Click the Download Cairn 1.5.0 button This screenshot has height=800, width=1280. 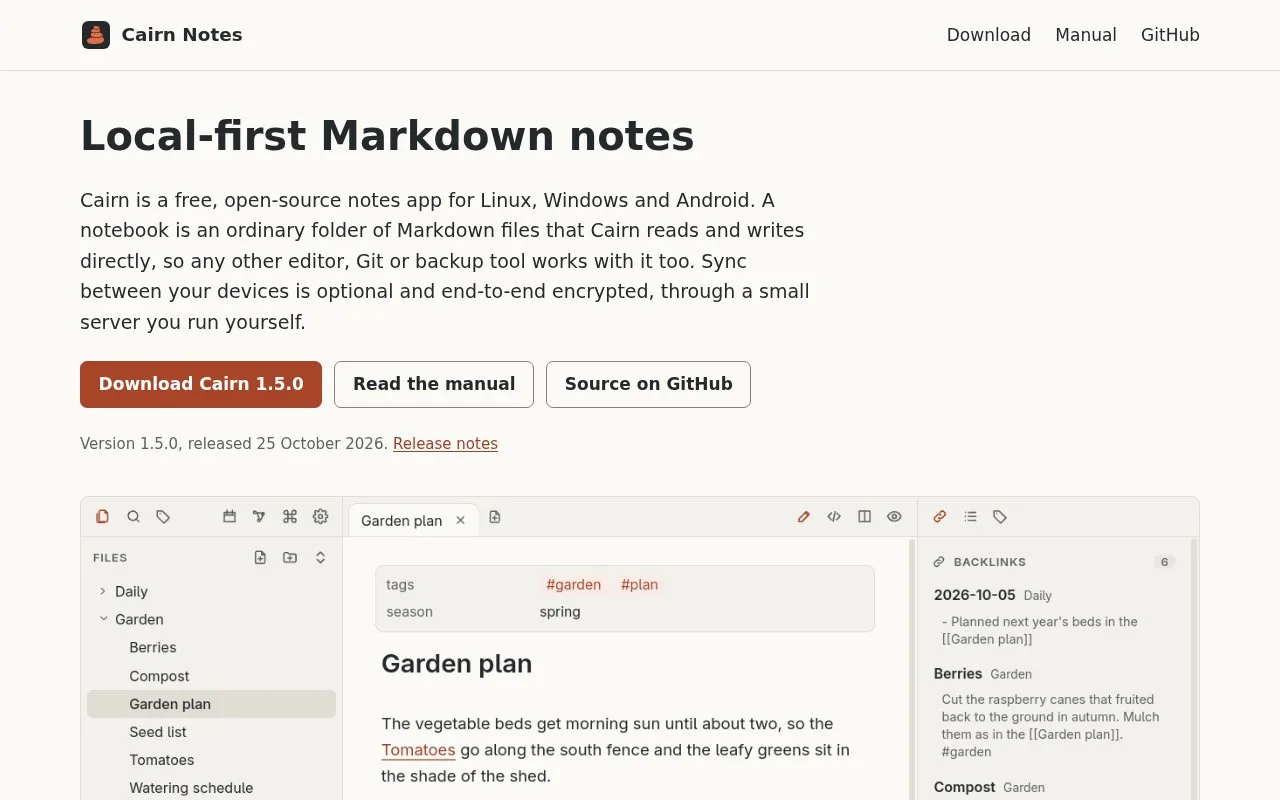pos(201,384)
